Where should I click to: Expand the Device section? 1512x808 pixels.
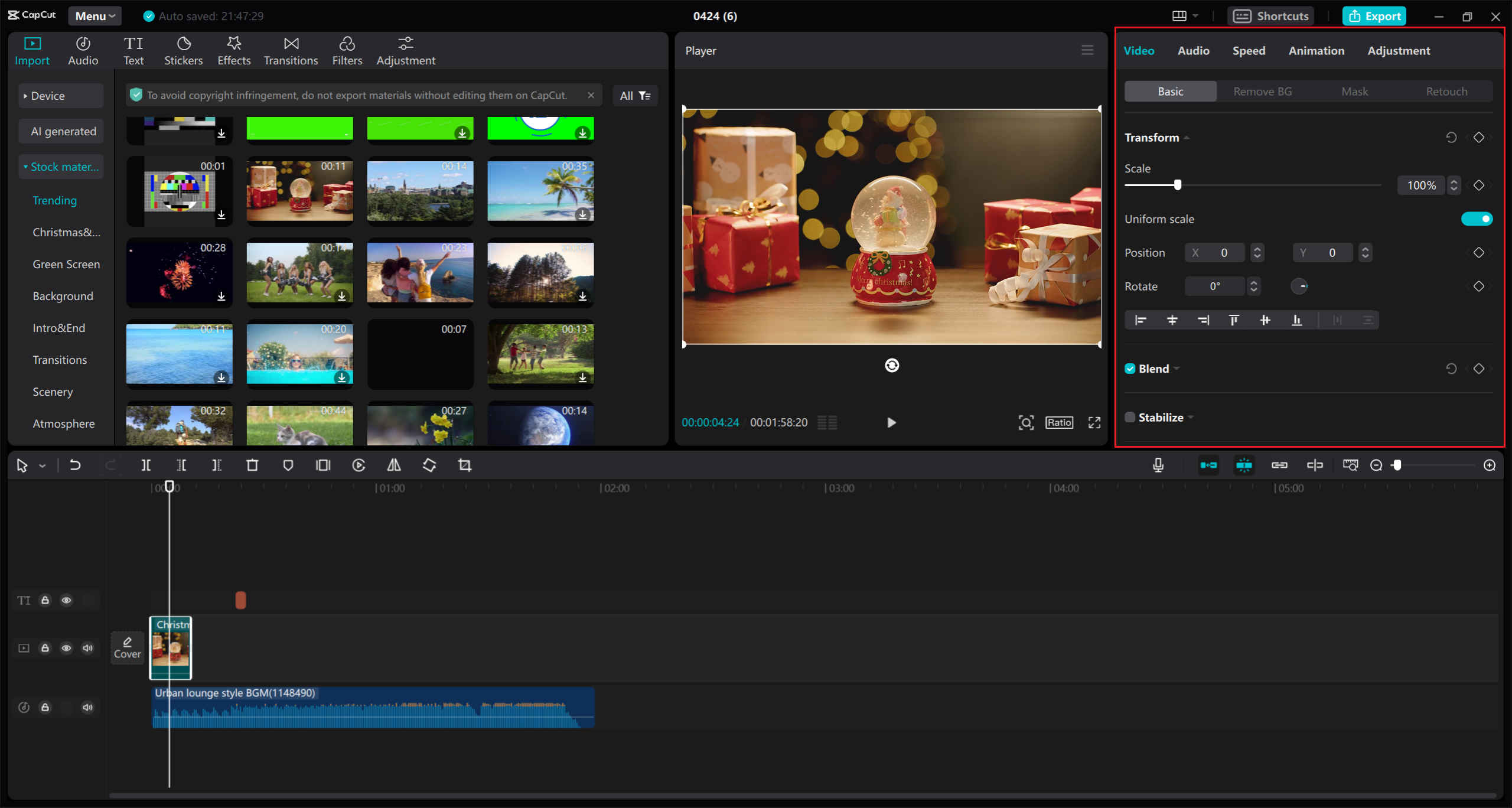(x=61, y=96)
